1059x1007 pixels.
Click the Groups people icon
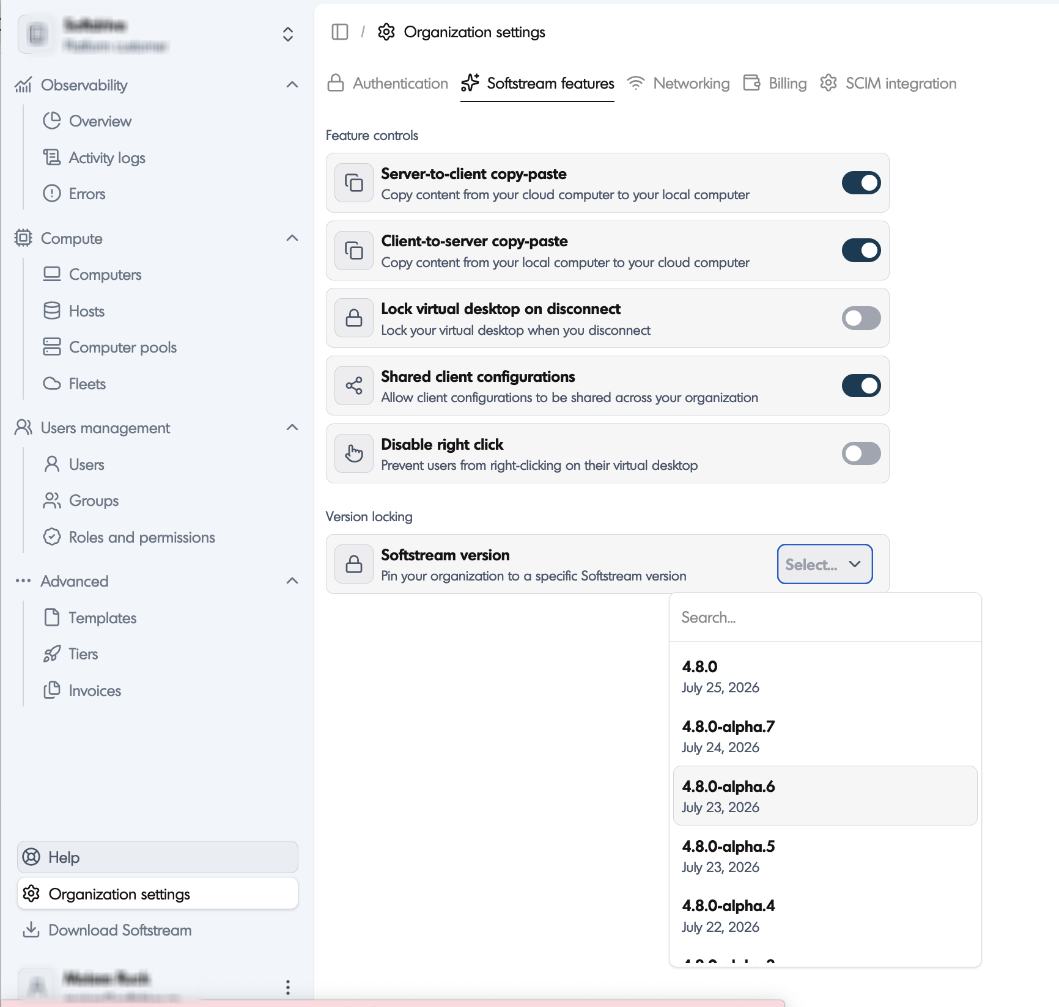coord(52,500)
